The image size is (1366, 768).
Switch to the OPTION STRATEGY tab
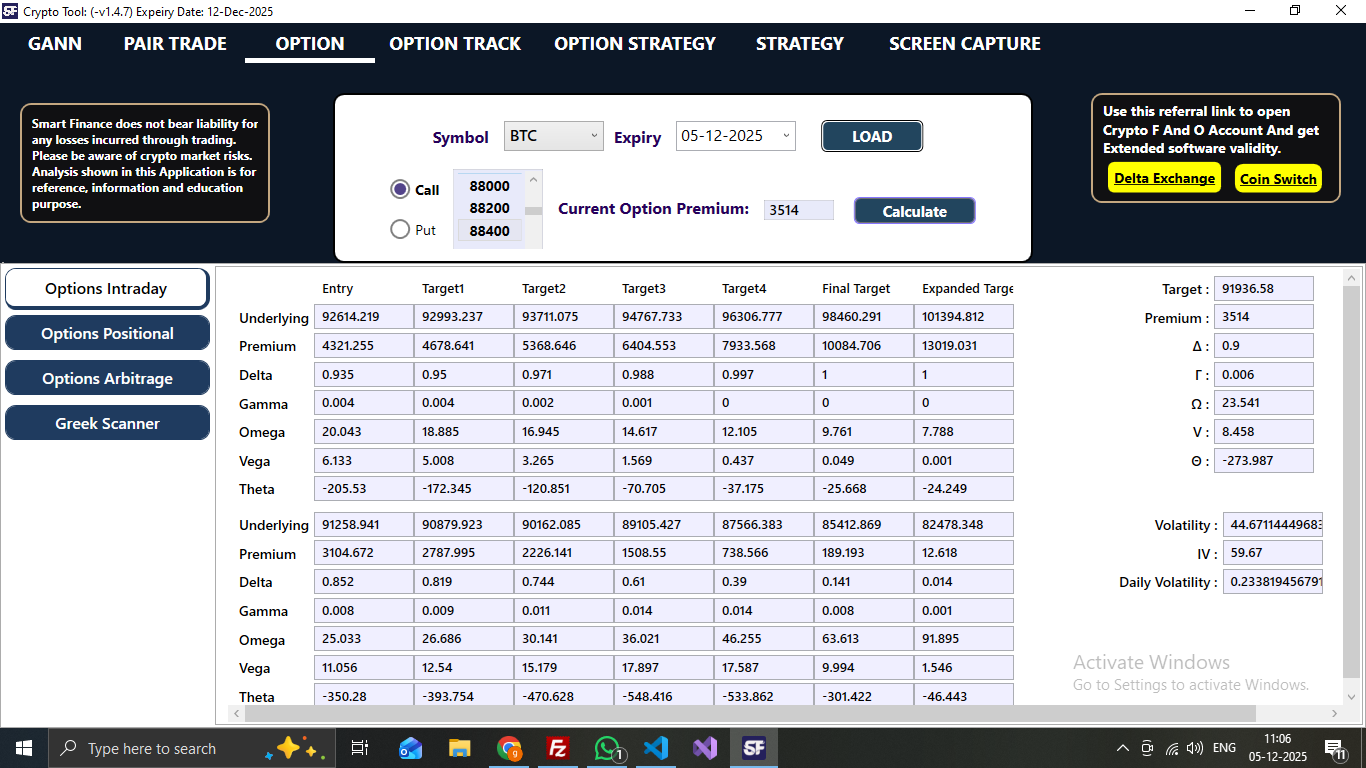(x=634, y=43)
